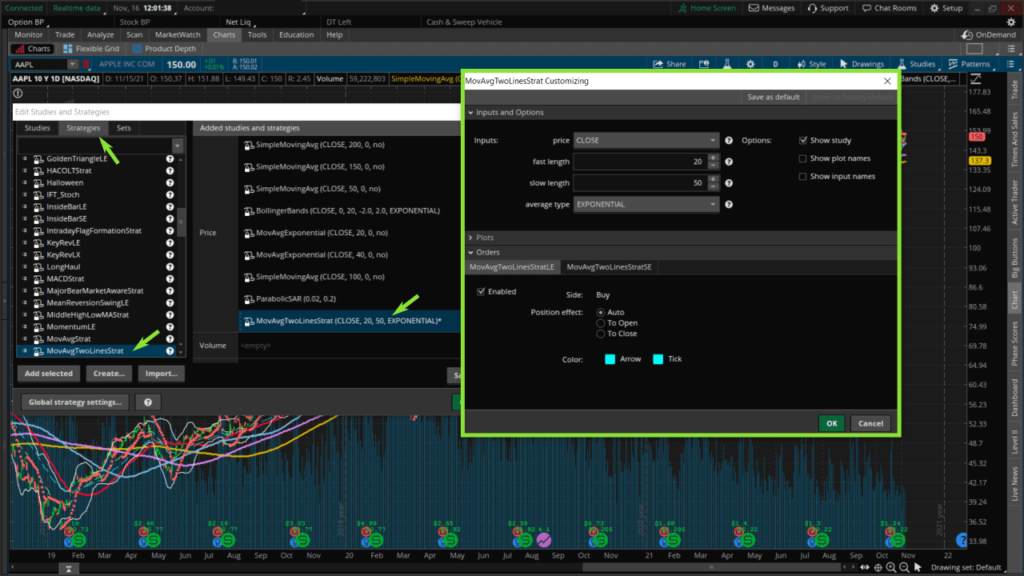1024x576 pixels.
Task: Open the Trade main tab
Action: [x=65, y=35]
